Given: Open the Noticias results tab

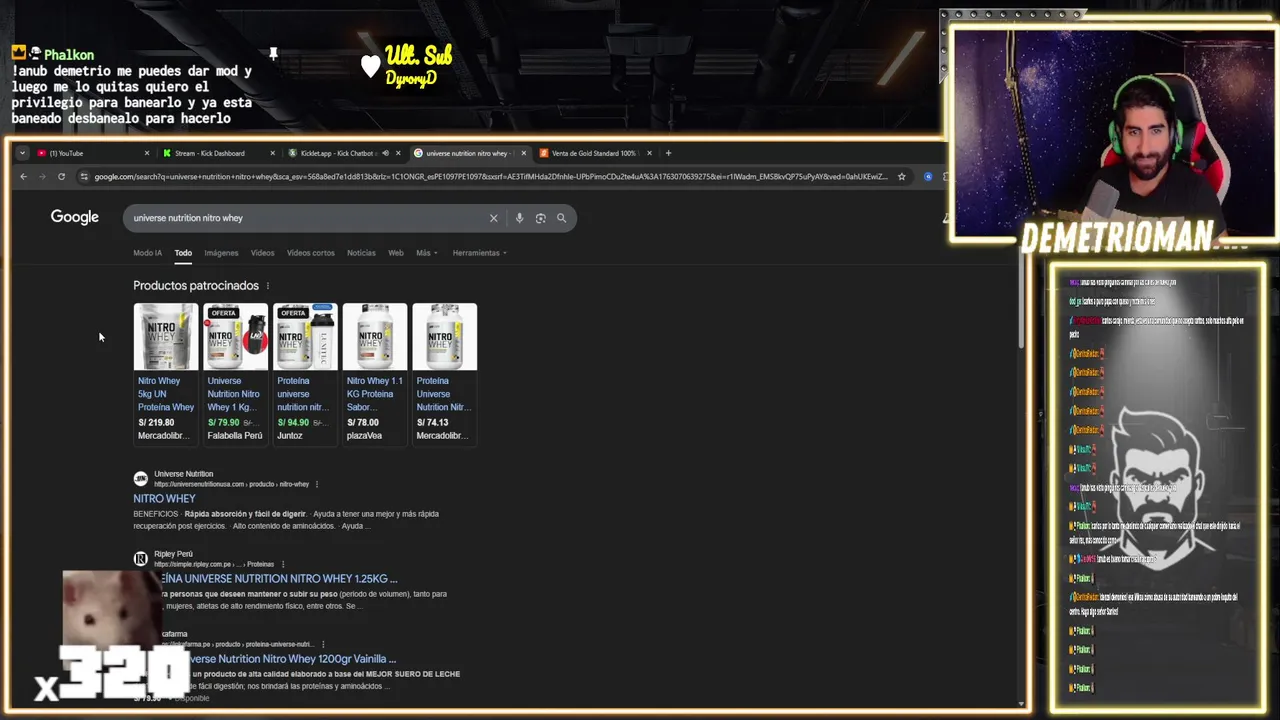Looking at the screenshot, I should coord(361,253).
